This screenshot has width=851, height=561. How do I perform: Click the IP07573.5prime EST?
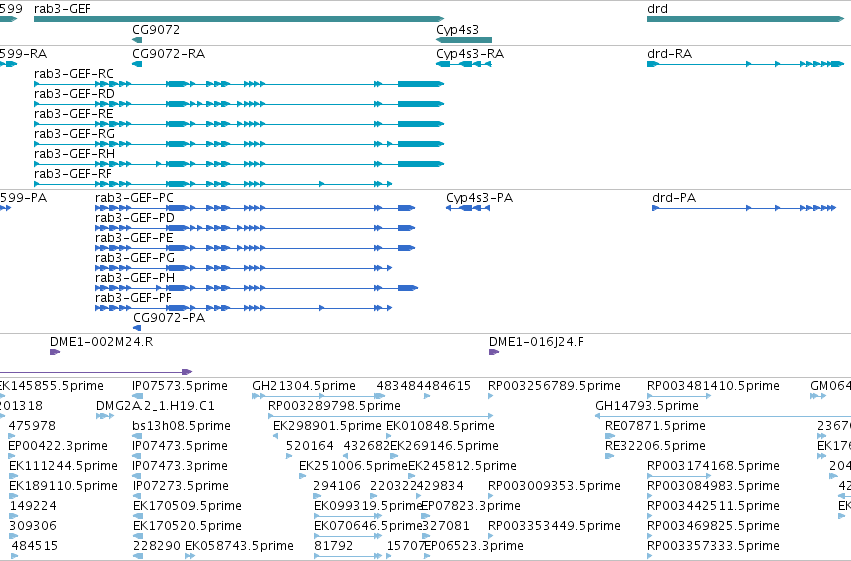[x=180, y=386]
